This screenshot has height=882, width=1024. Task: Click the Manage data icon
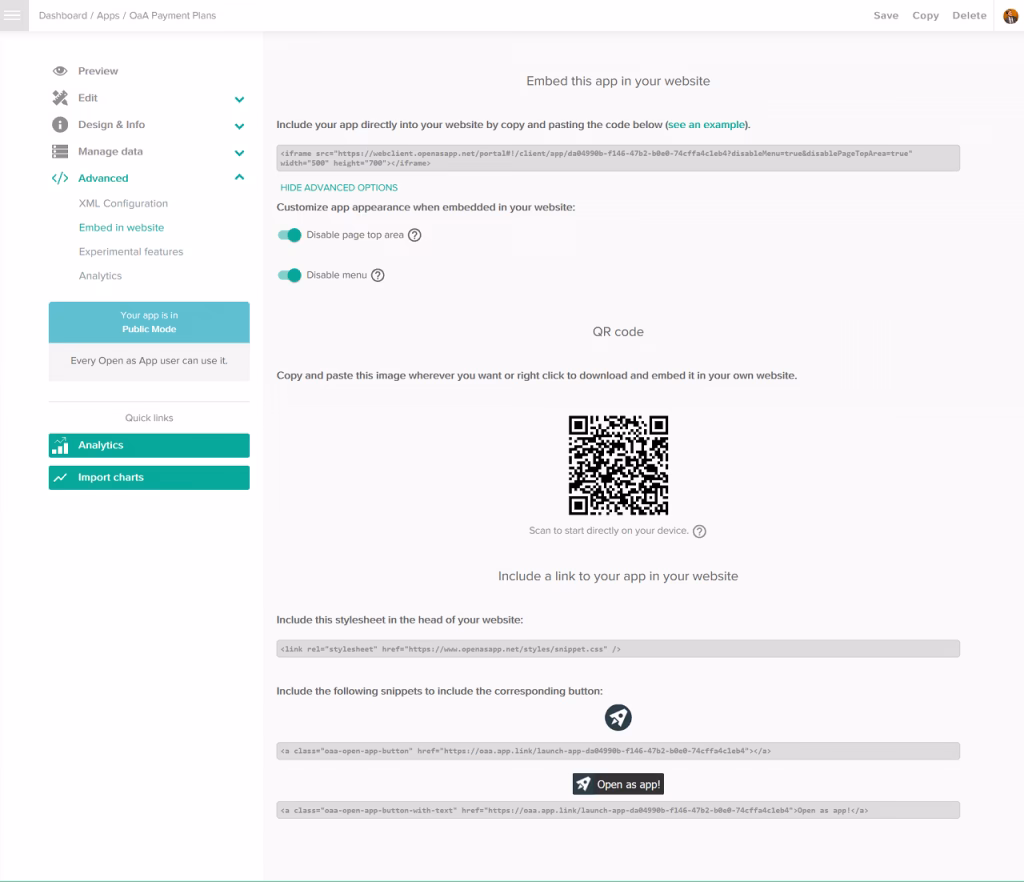click(x=60, y=151)
